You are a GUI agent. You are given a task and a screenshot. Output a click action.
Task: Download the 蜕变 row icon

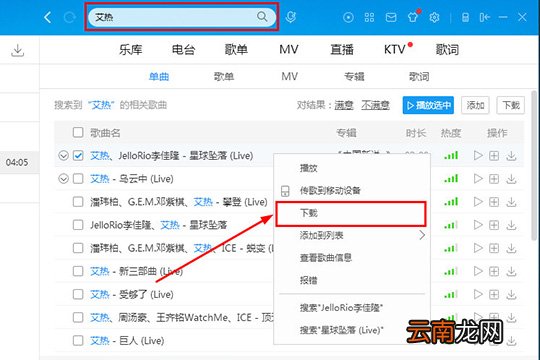511,248
